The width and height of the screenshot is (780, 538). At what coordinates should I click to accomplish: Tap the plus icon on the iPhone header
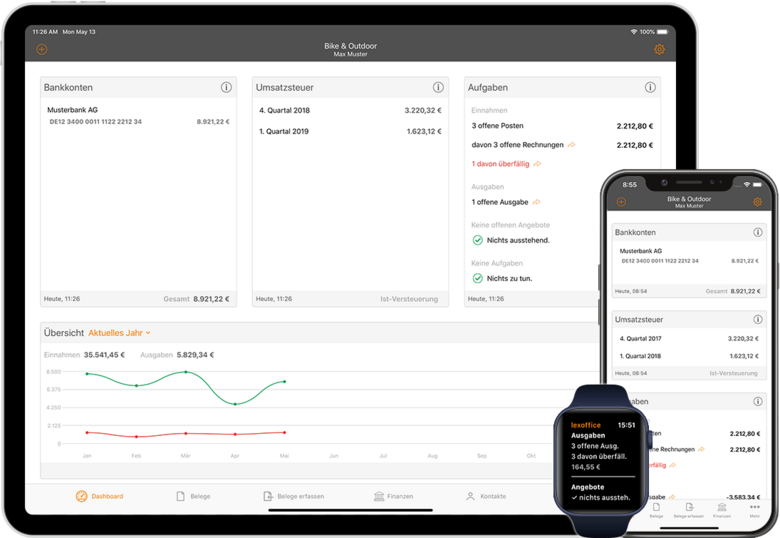click(621, 202)
